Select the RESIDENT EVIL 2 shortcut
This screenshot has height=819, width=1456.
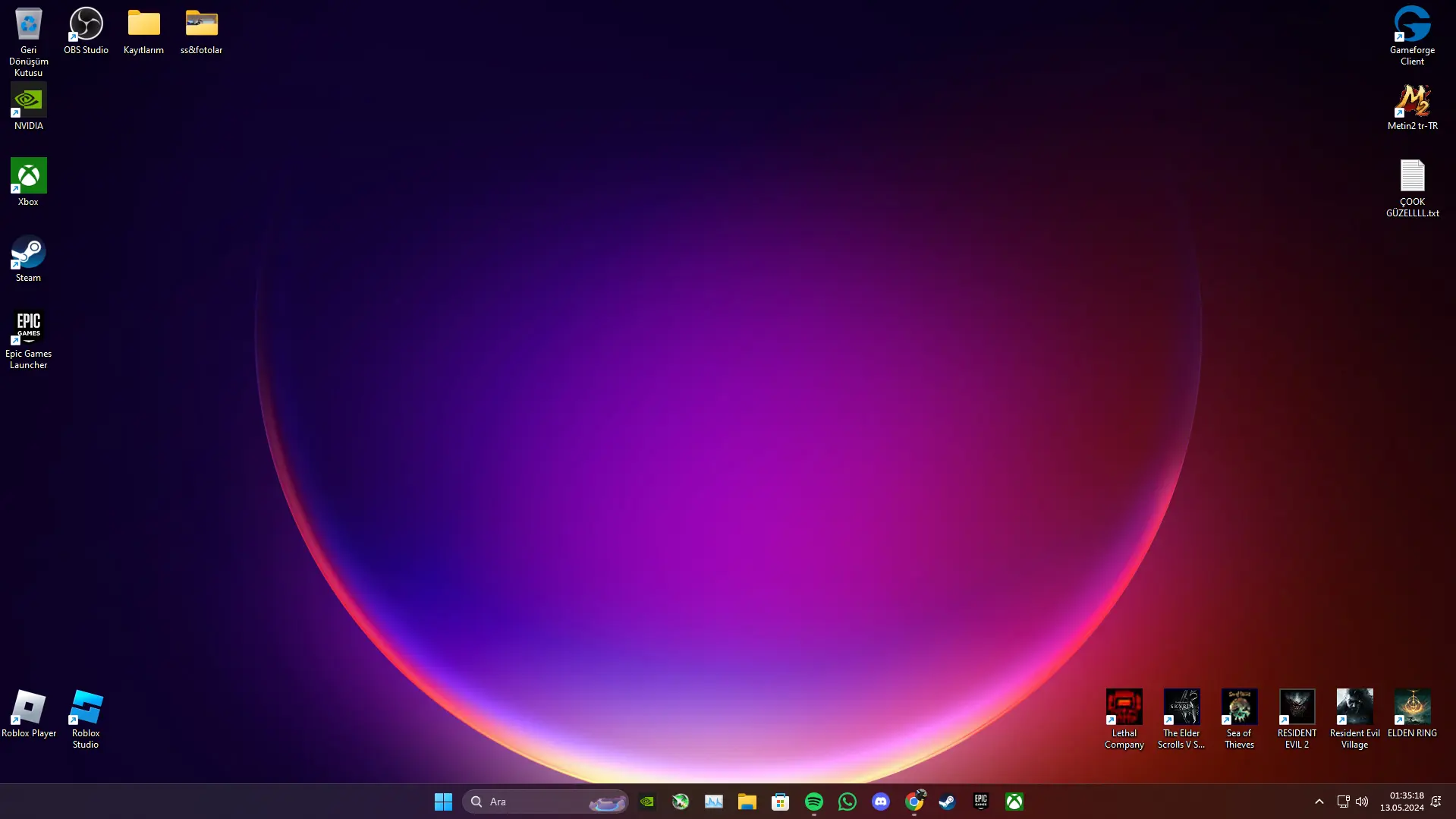click(x=1297, y=719)
